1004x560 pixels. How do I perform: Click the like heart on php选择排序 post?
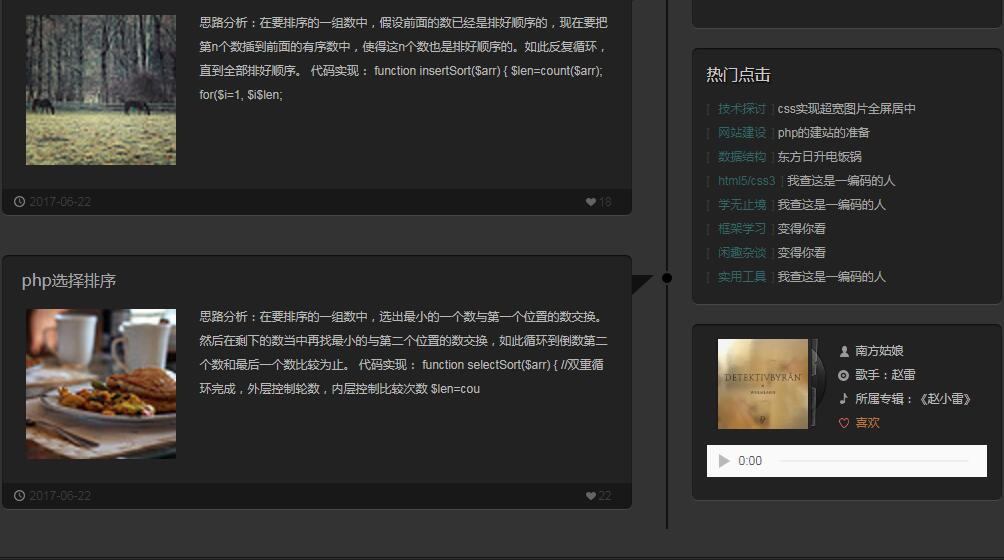click(591, 496)
